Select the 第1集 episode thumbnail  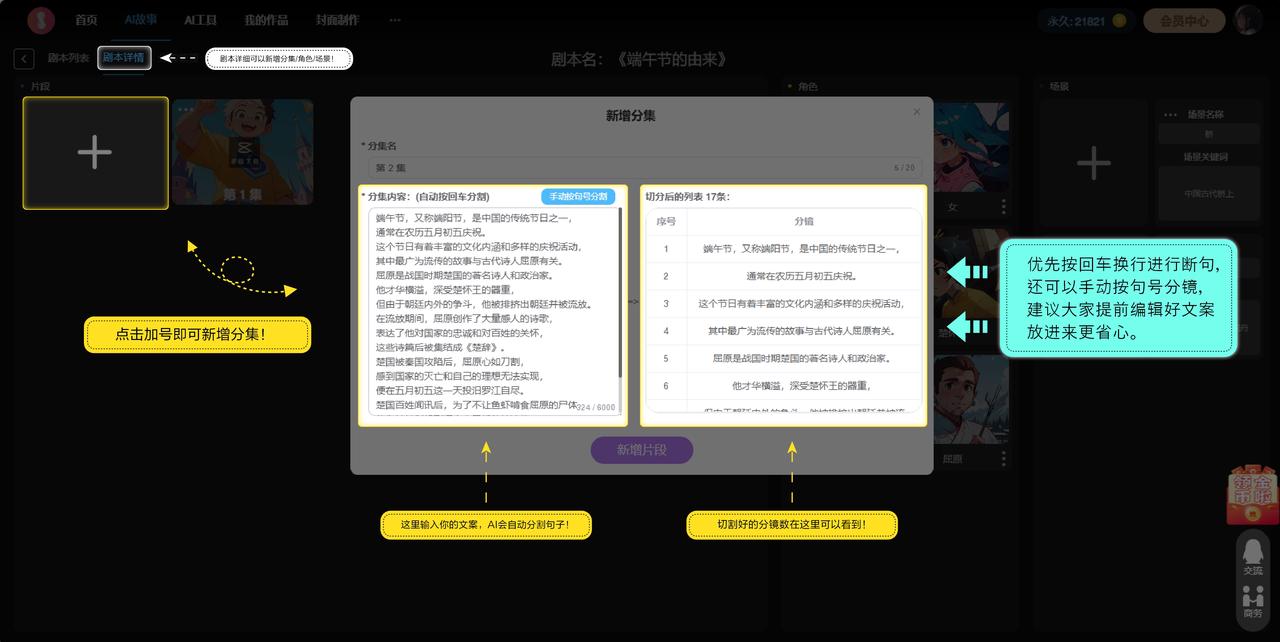(x=243, y=152)
